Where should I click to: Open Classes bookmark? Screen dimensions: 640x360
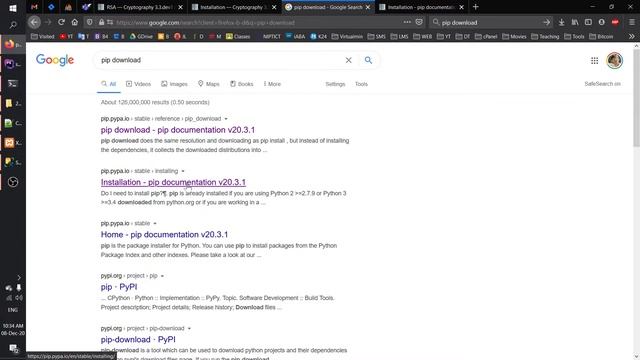coord(238,36)
